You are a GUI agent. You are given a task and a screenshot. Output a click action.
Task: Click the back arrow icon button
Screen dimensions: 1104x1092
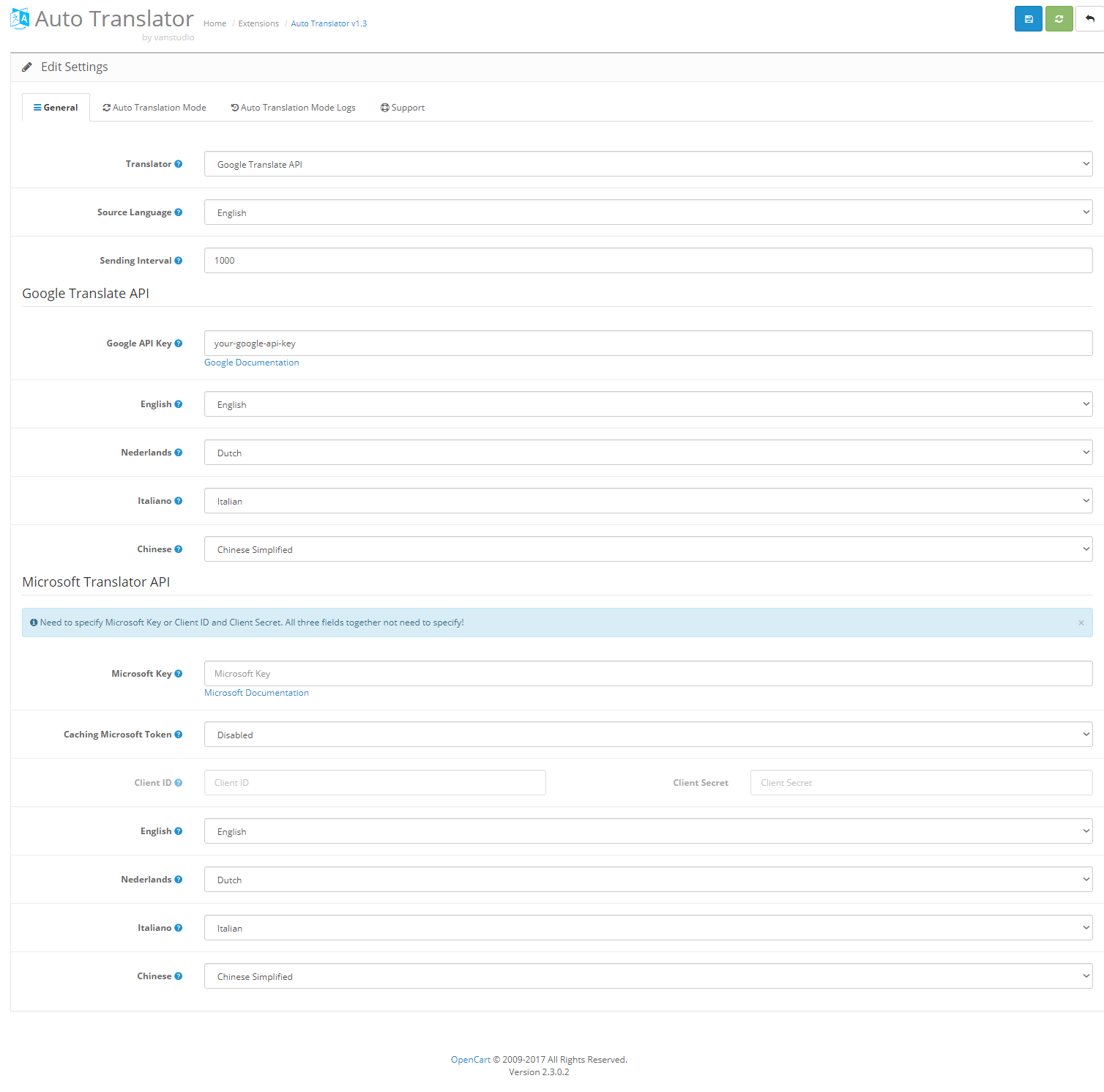pos(1089,19)
